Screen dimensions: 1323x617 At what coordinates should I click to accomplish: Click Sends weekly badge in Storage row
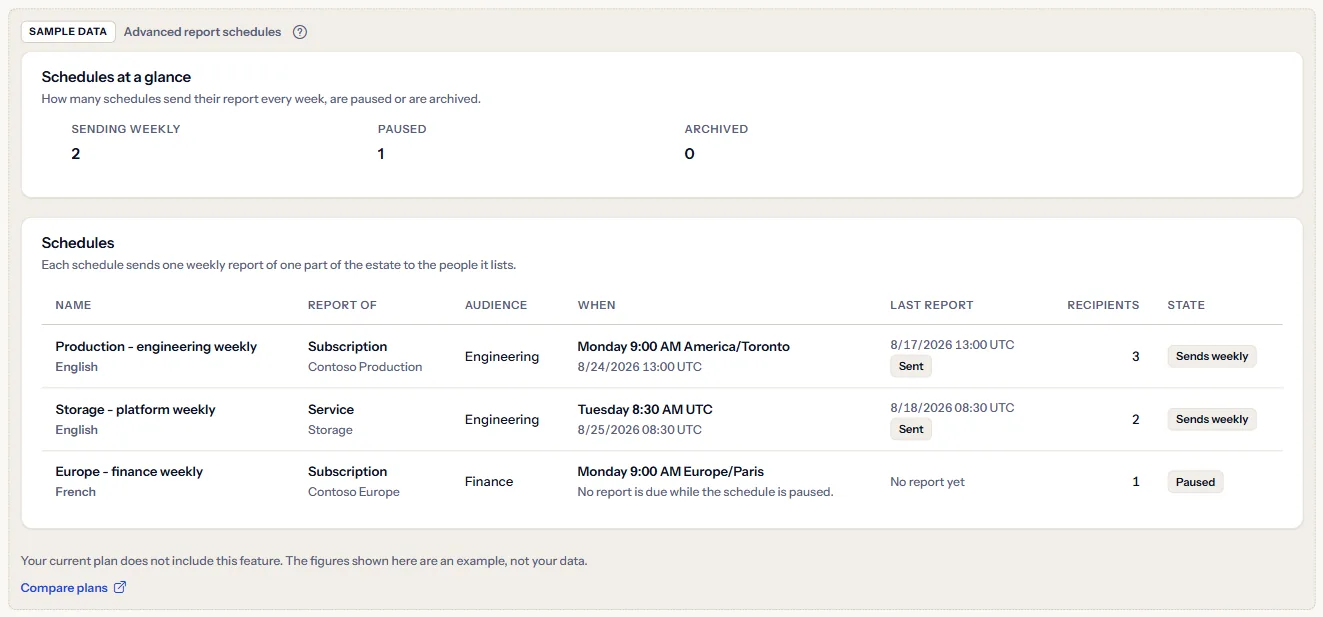(x=1212, y=420)
